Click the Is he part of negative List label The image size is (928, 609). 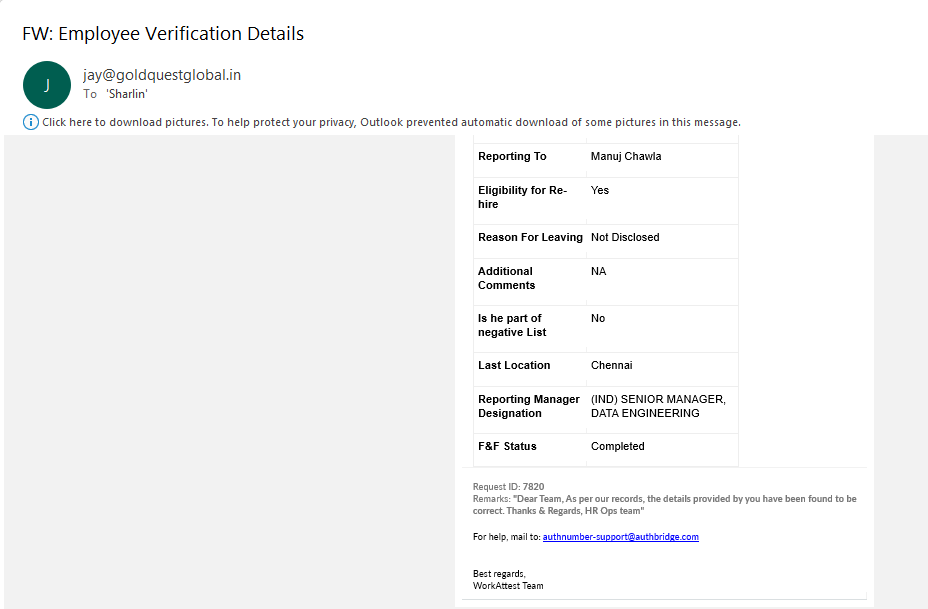tap(512, 325)
